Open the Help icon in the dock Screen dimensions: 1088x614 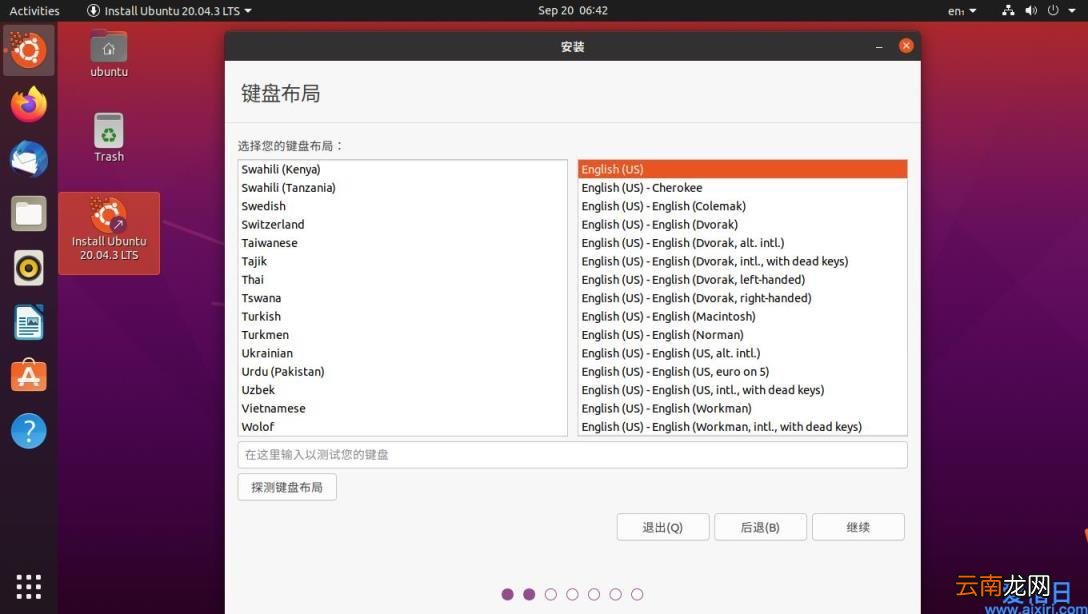28,431
